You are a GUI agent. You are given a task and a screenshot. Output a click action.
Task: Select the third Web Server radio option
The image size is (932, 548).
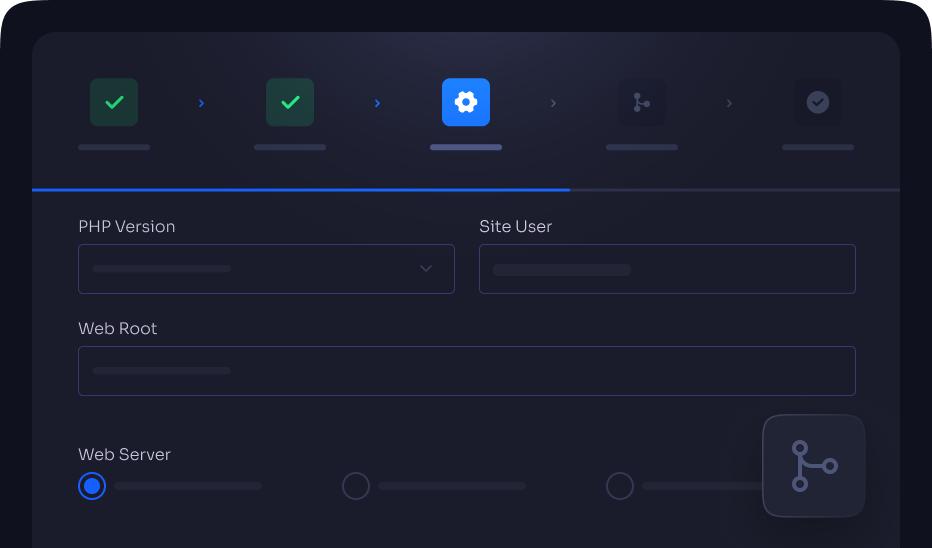(620, 486)
